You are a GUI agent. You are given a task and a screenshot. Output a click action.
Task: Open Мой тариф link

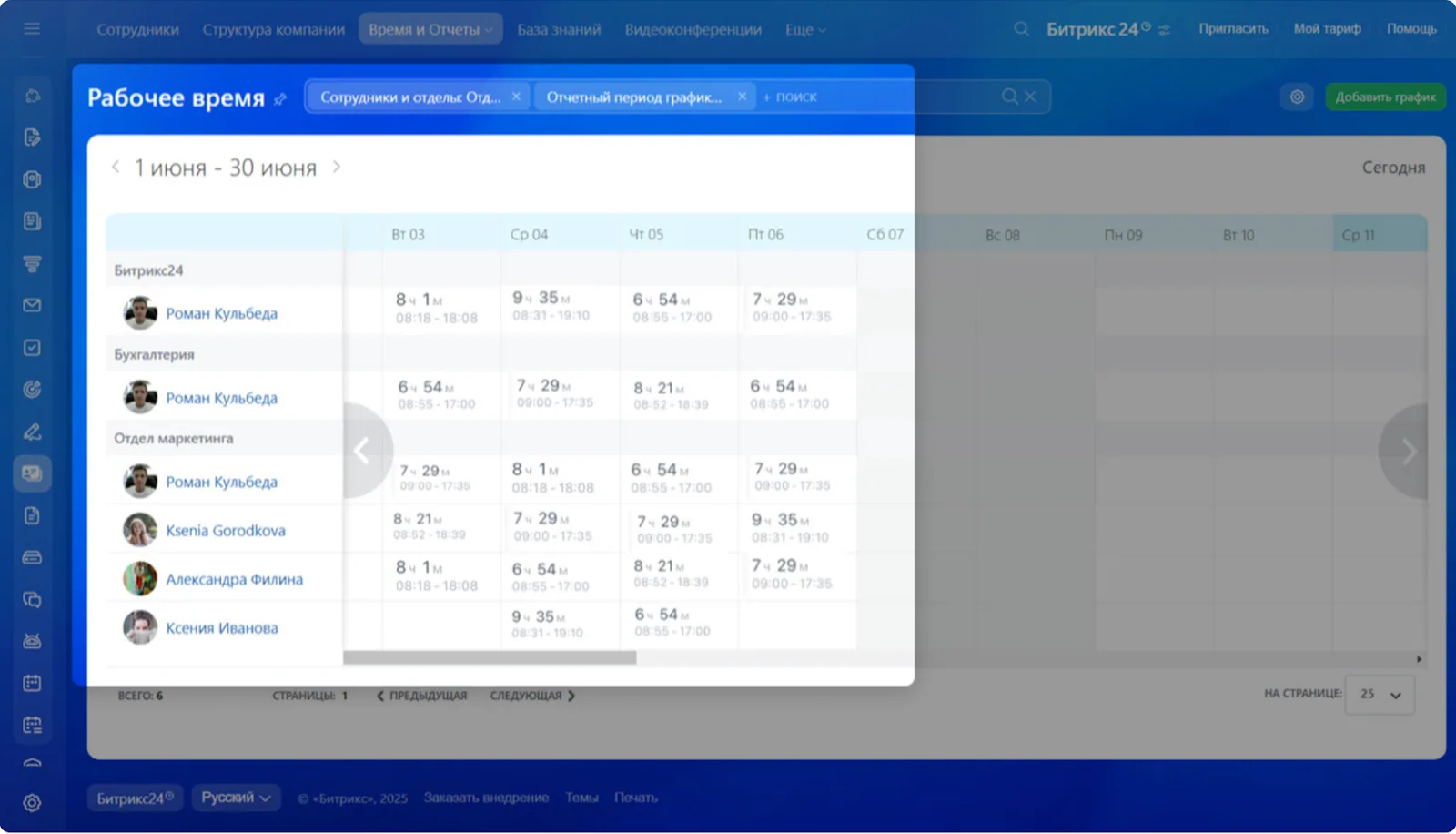coord(1328,29)
